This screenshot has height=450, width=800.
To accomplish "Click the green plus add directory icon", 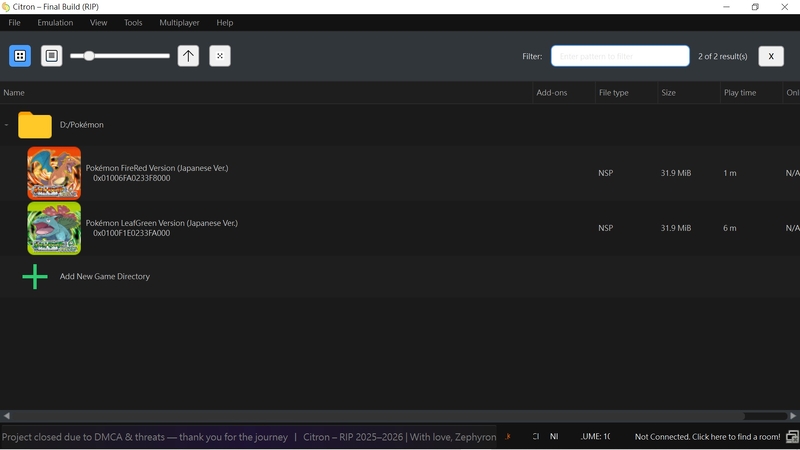I will point(35,277).
